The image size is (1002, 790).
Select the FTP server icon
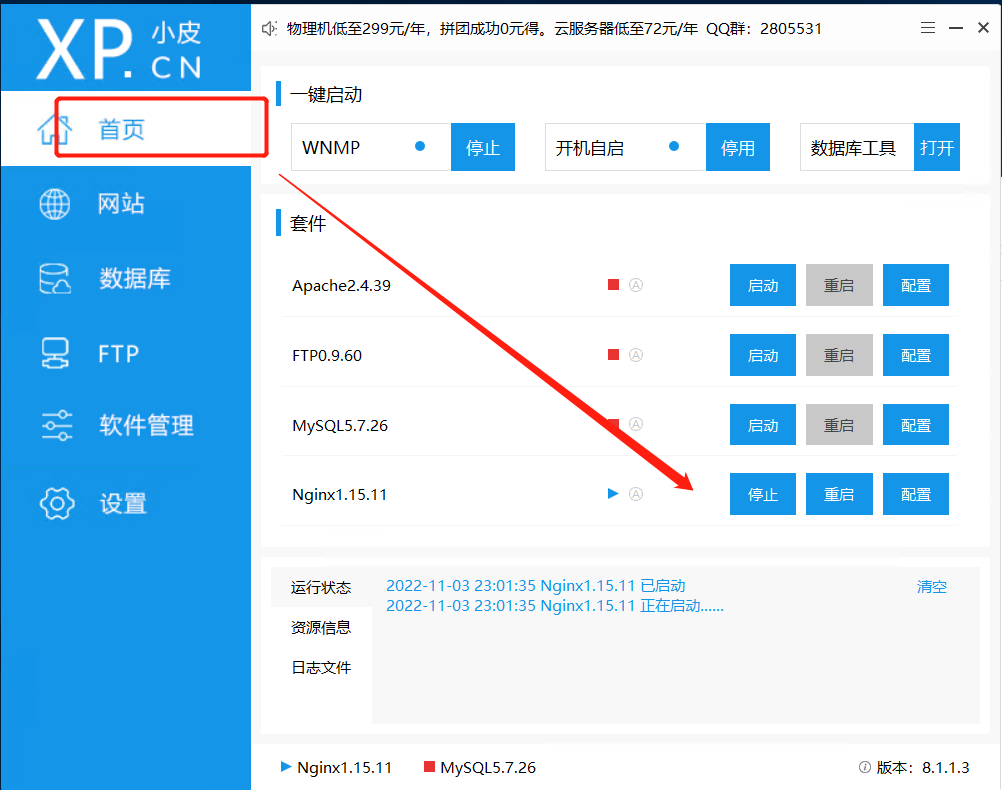tap(54, 353)
